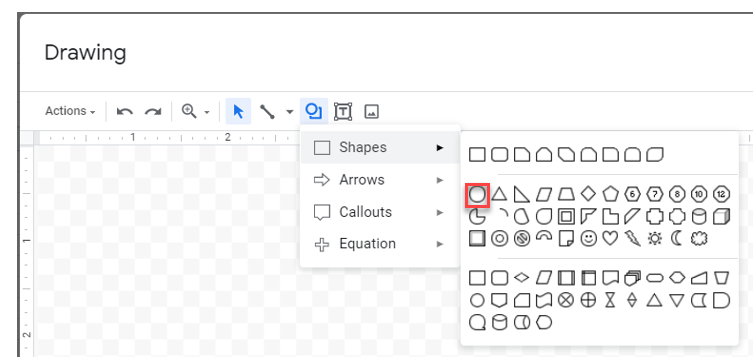Choose the line tool icon

(267, 111)
